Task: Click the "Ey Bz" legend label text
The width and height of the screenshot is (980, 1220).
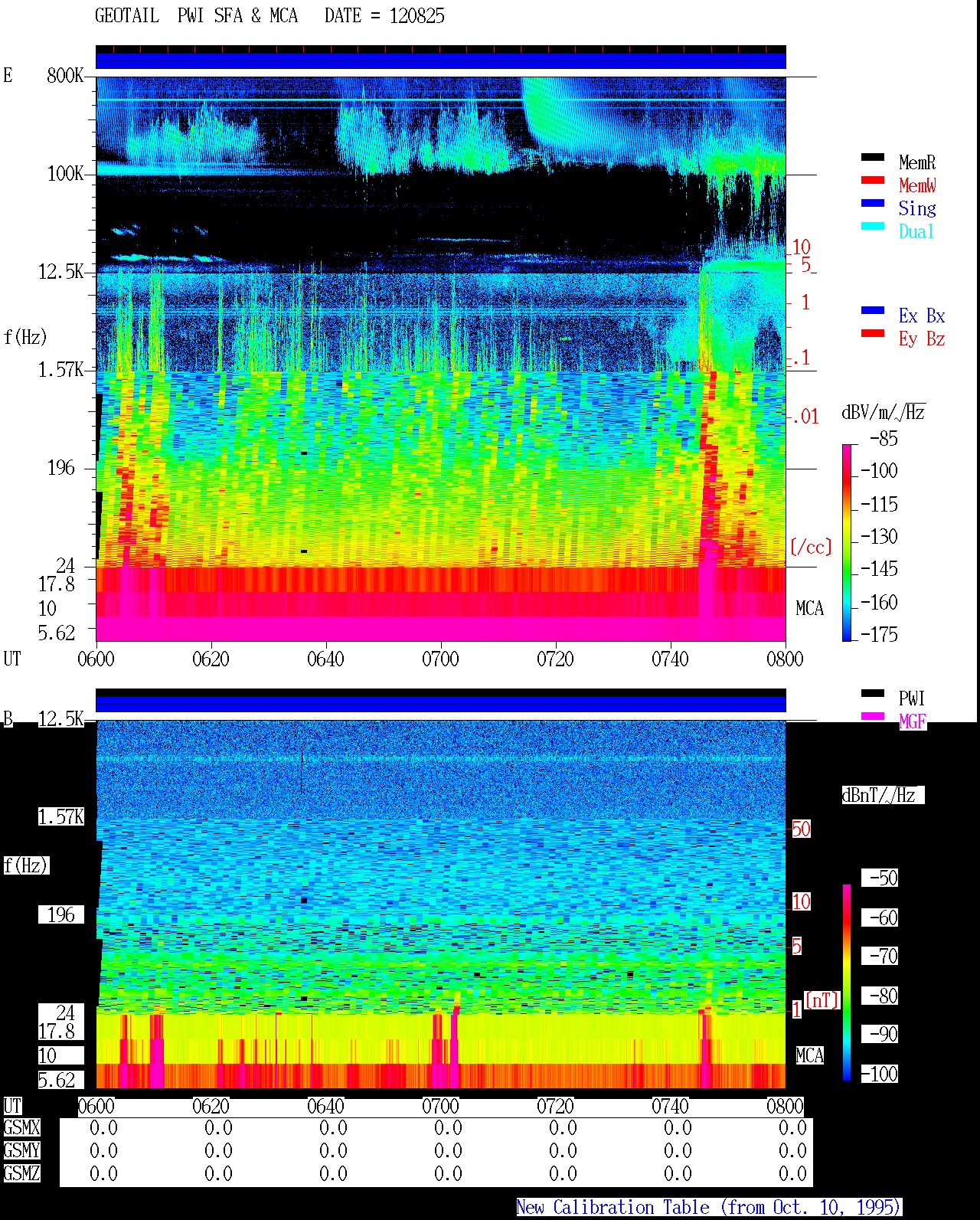Action: coord(922,339)
